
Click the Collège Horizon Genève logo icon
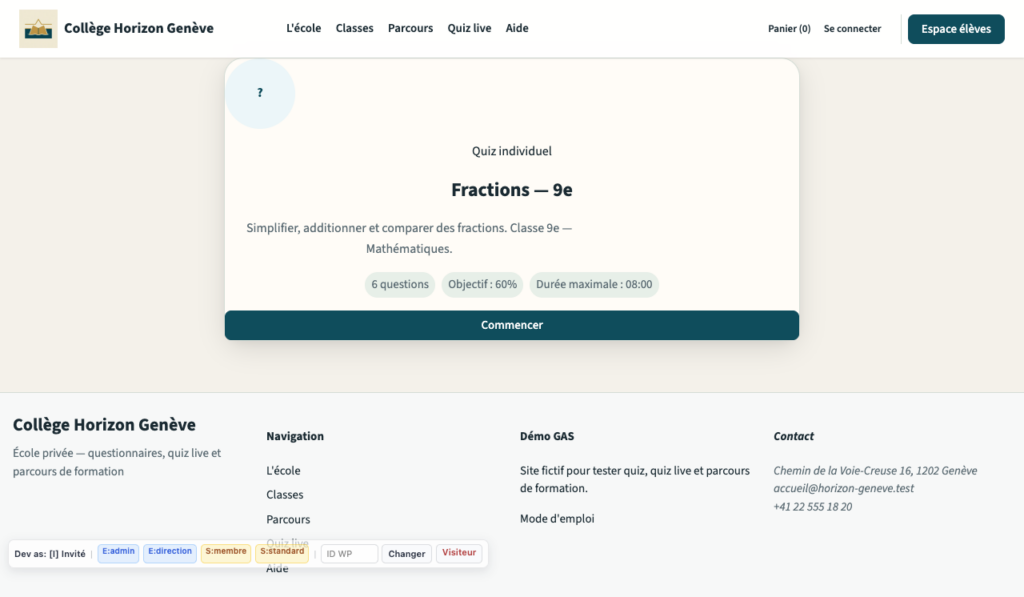38,29
